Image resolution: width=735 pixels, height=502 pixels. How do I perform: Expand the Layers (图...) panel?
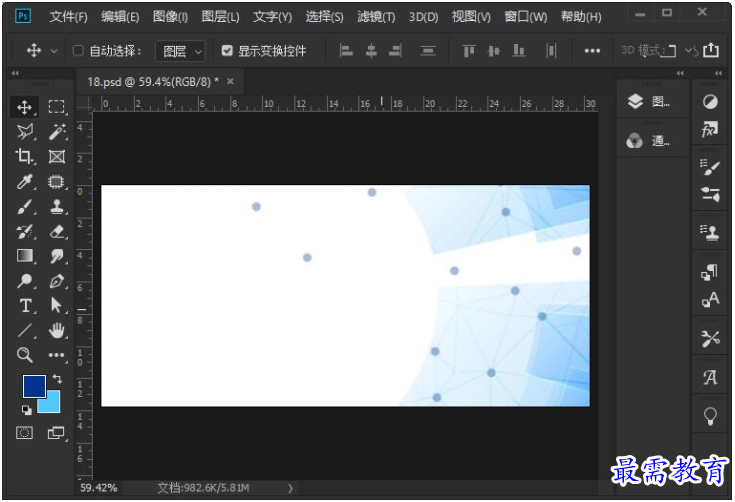click(x=651, y=101)
